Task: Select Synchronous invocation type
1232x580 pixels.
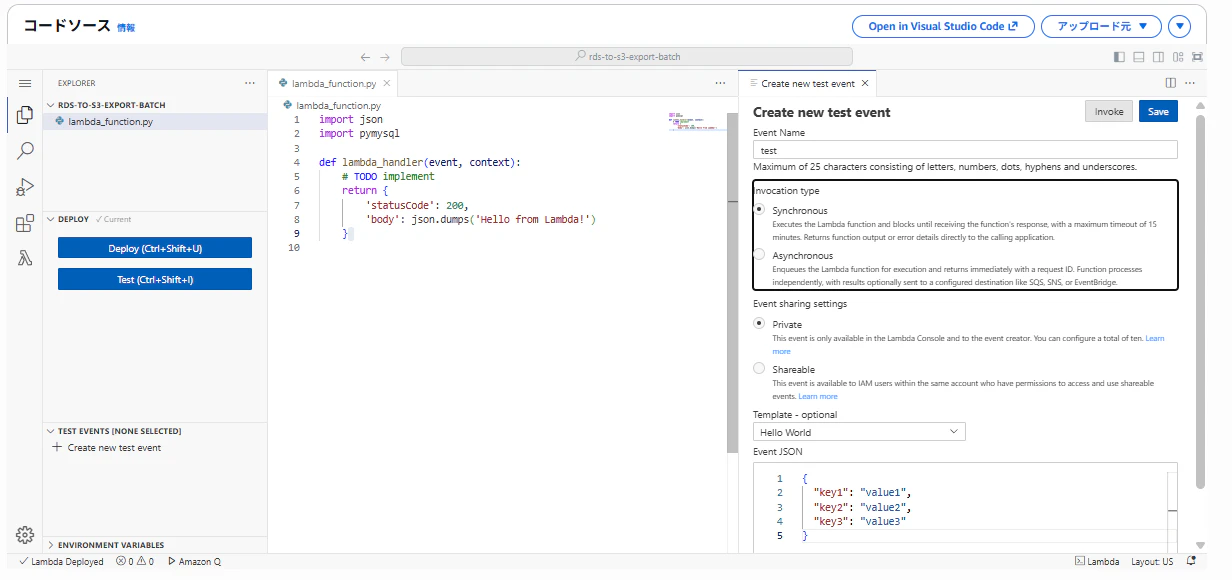Action: click(x=759, y=210)
